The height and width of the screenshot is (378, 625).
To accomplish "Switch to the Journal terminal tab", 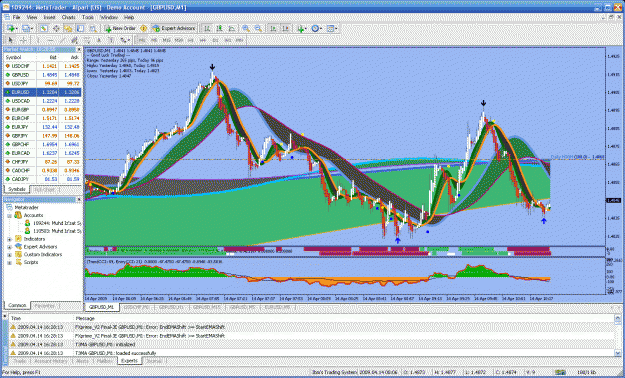I will tap(154, 361).
